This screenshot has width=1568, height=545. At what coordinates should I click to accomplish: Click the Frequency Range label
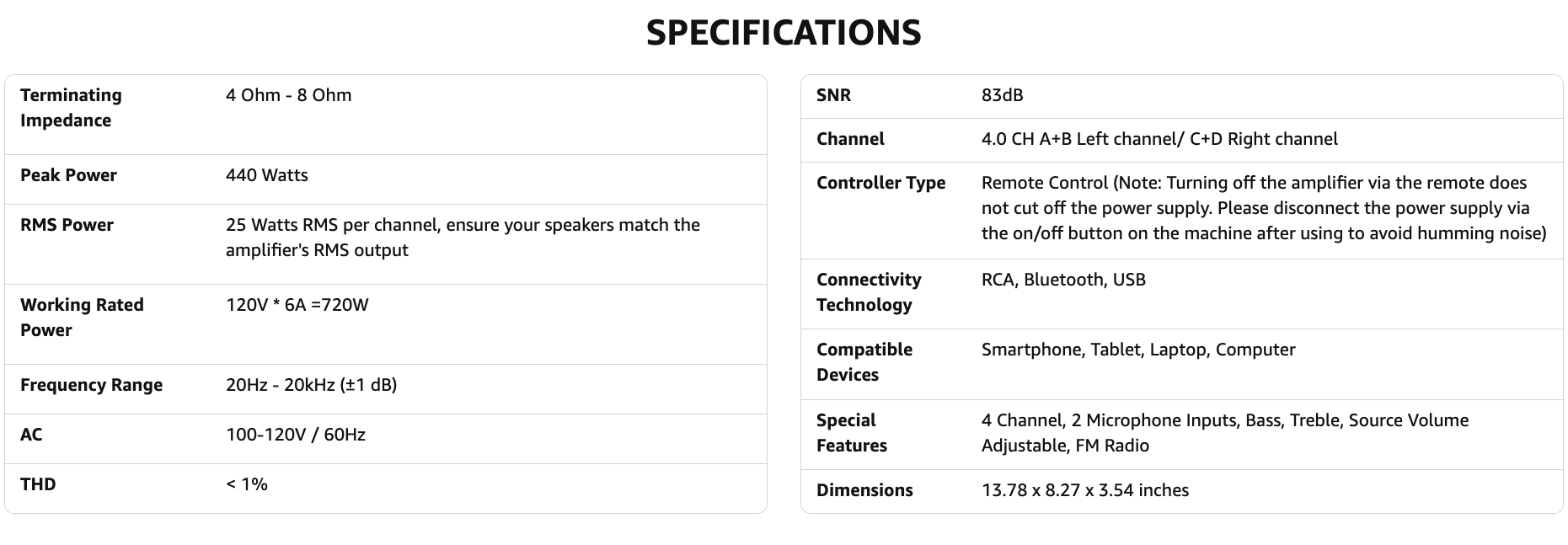coord(91,385)
